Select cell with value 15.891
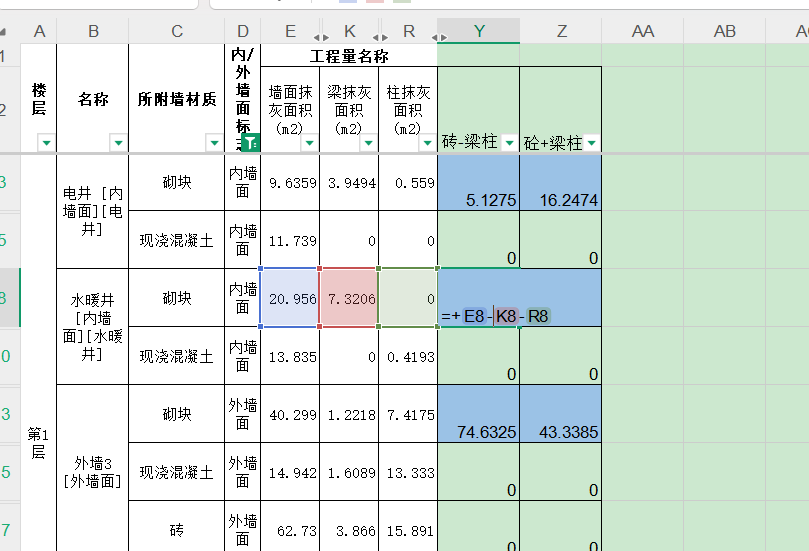 408,526
